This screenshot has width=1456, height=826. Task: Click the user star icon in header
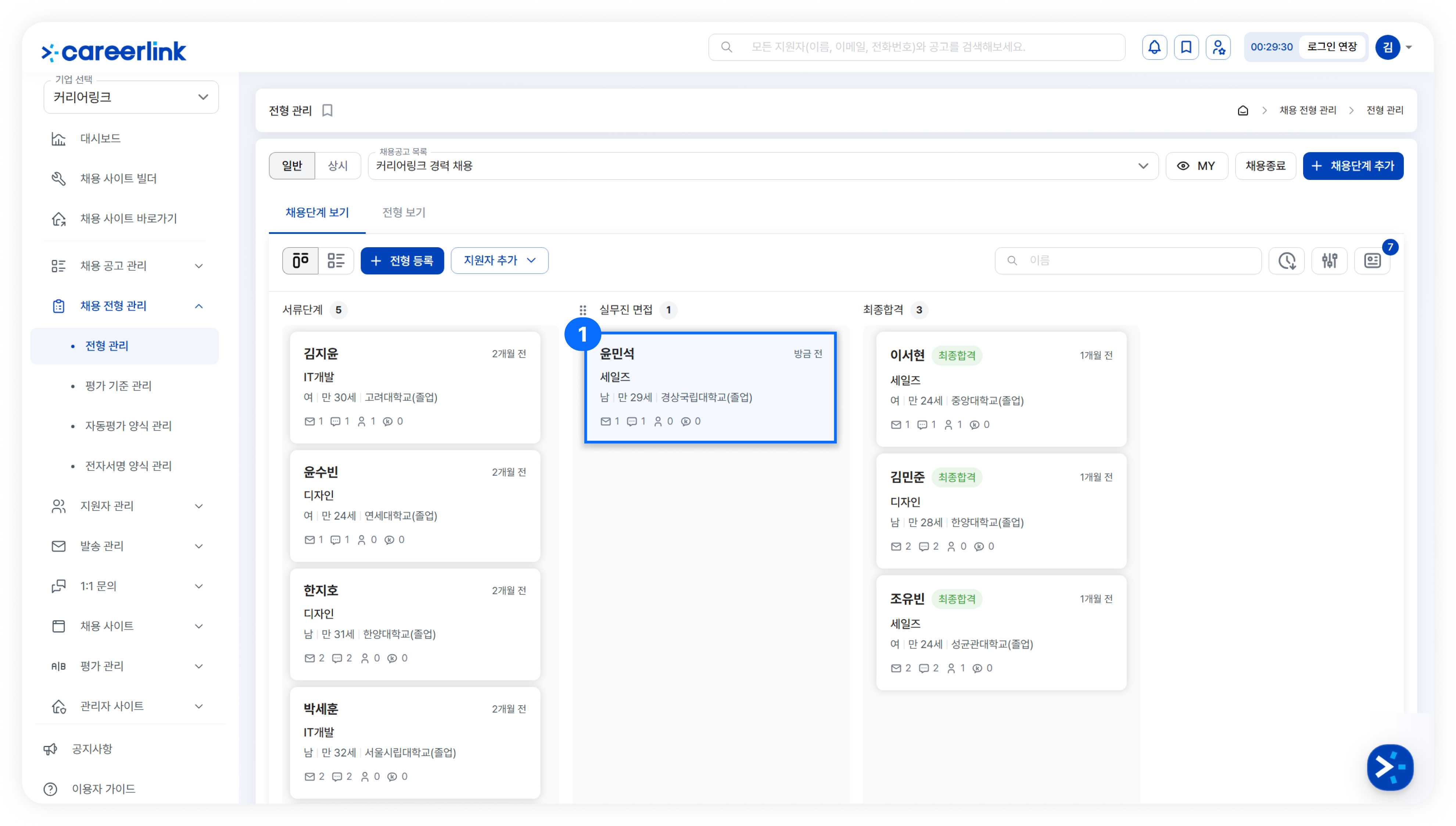point(1218,47)
